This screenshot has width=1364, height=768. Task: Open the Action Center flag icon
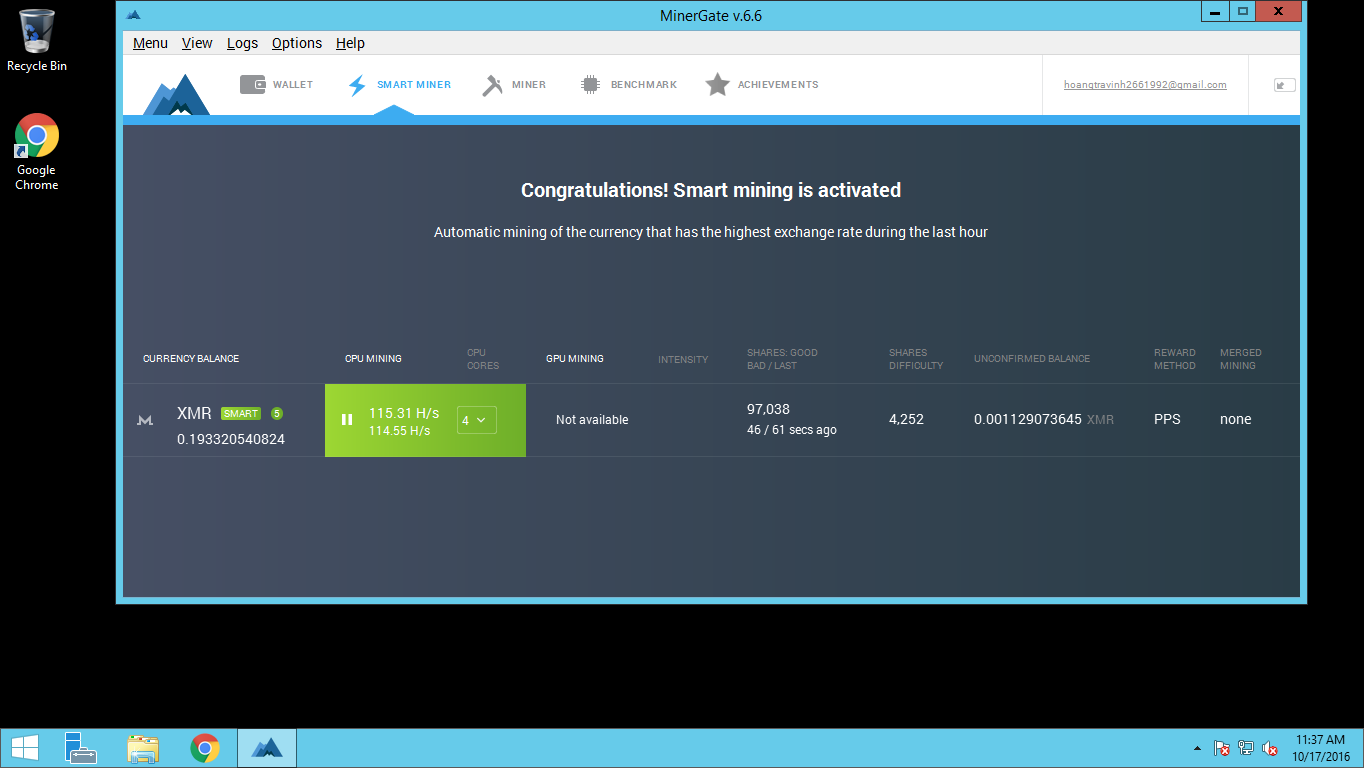pos(1222,748)
